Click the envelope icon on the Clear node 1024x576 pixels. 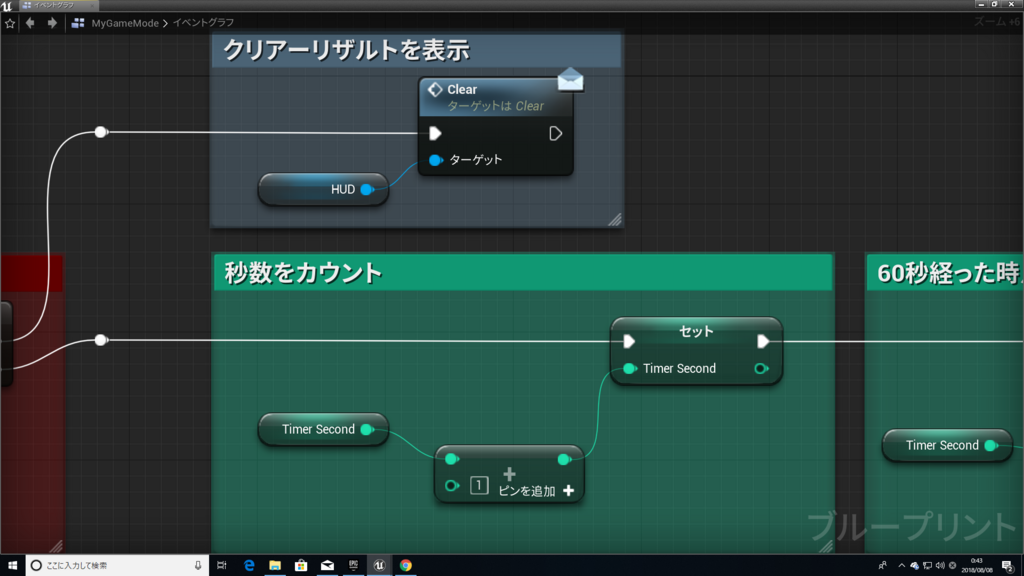(x=570, y=78)
